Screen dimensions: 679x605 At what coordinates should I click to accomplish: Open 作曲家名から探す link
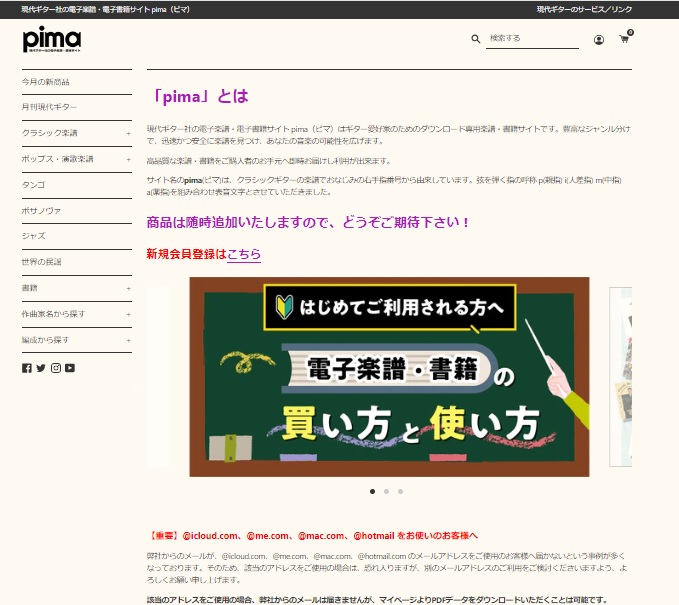pos(53,314)
